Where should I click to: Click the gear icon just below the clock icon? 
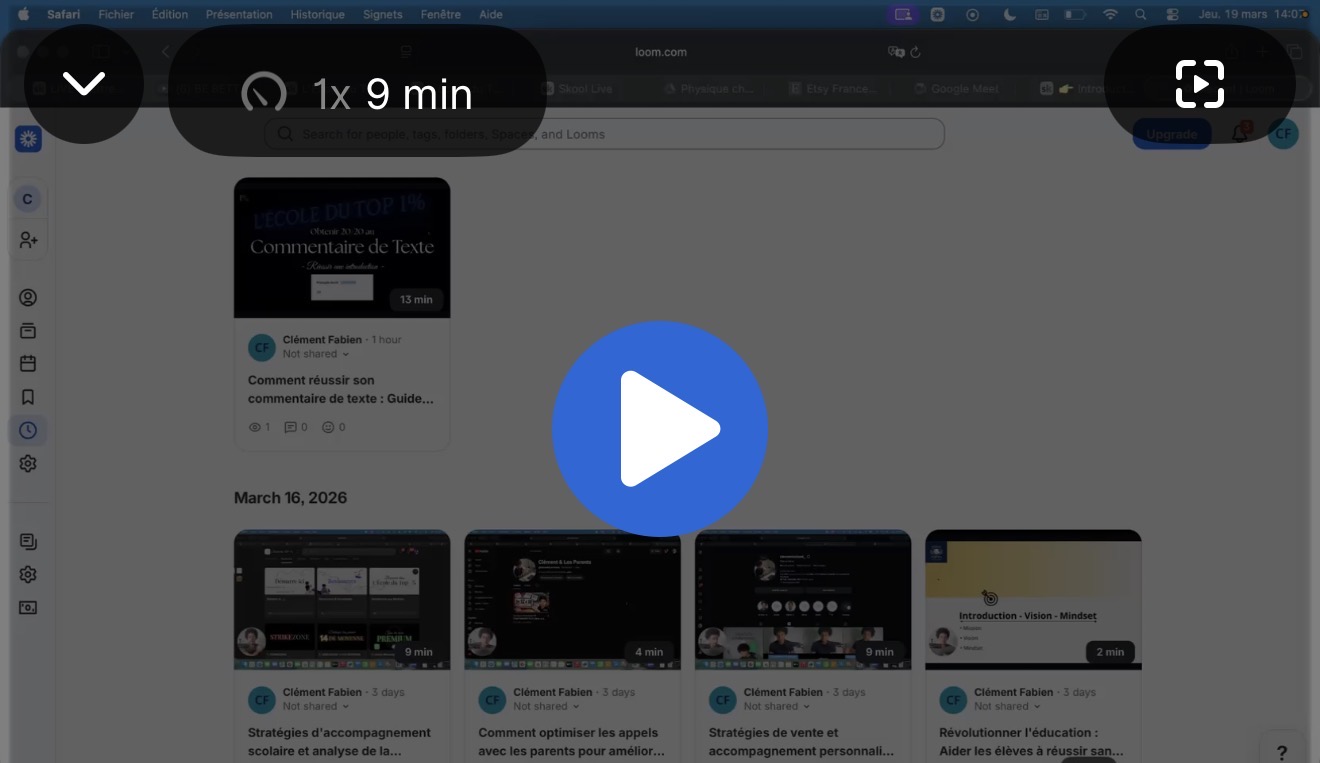pyautogui.click(x=28, y=464)
